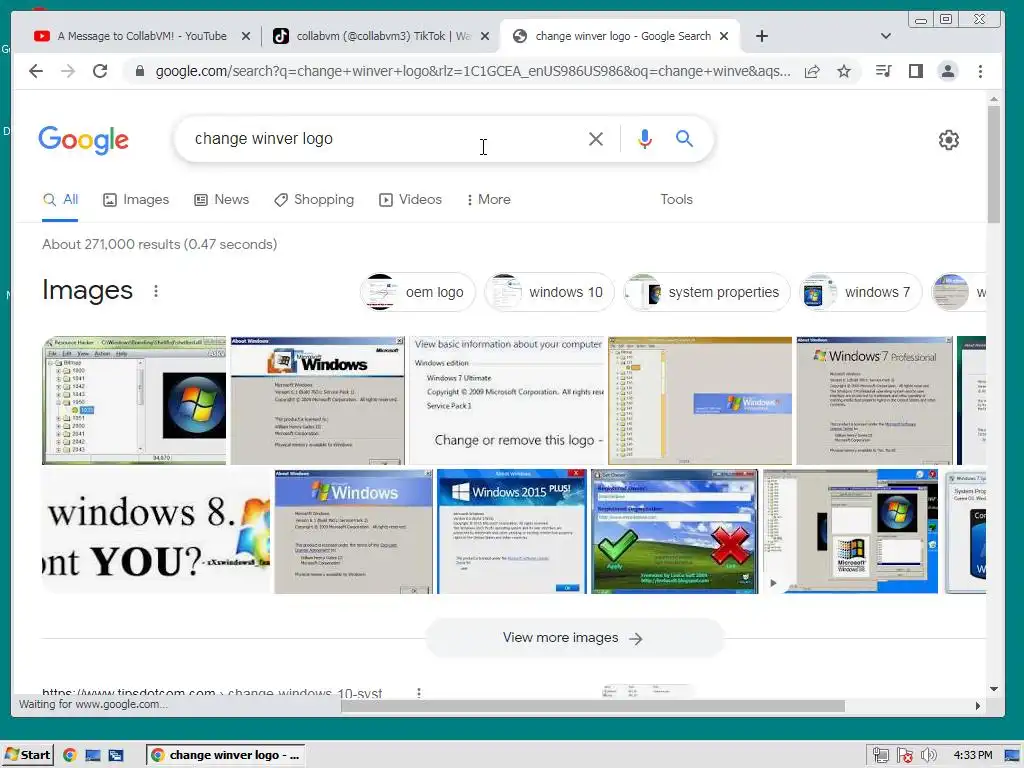The height and width of the screenshot is (768, 1024).
Task: Open the three-dot options beside Images heading
Action: [x=155, y=291]
